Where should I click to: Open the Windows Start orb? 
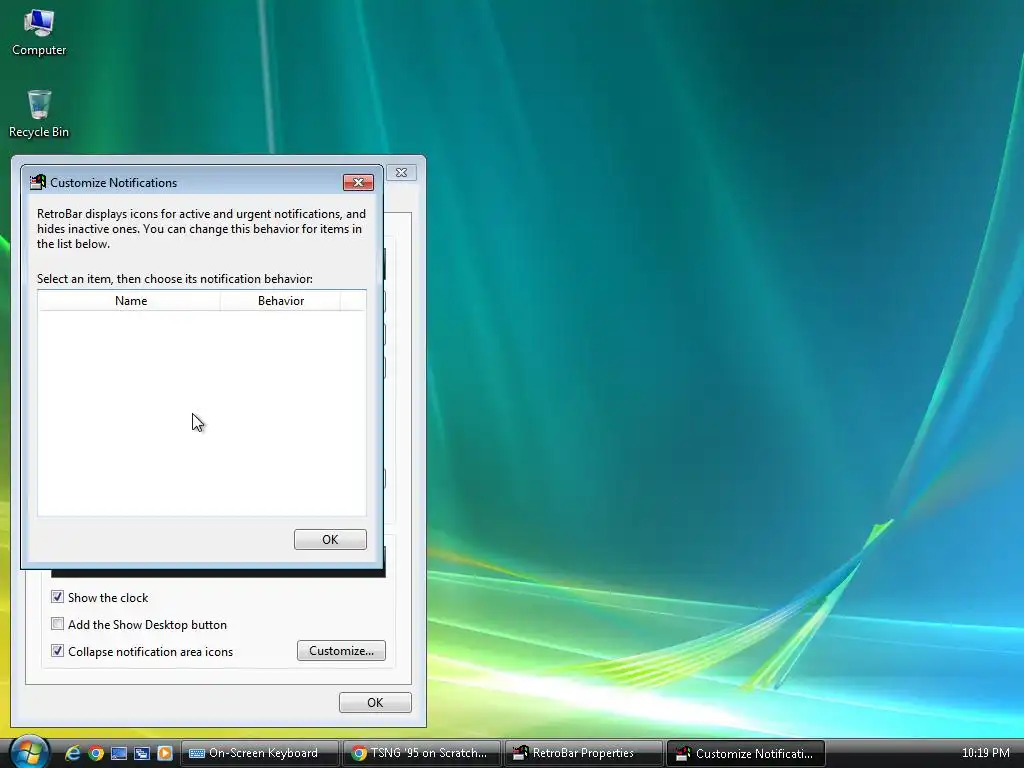pyautogui.click(x=29, y=752)
